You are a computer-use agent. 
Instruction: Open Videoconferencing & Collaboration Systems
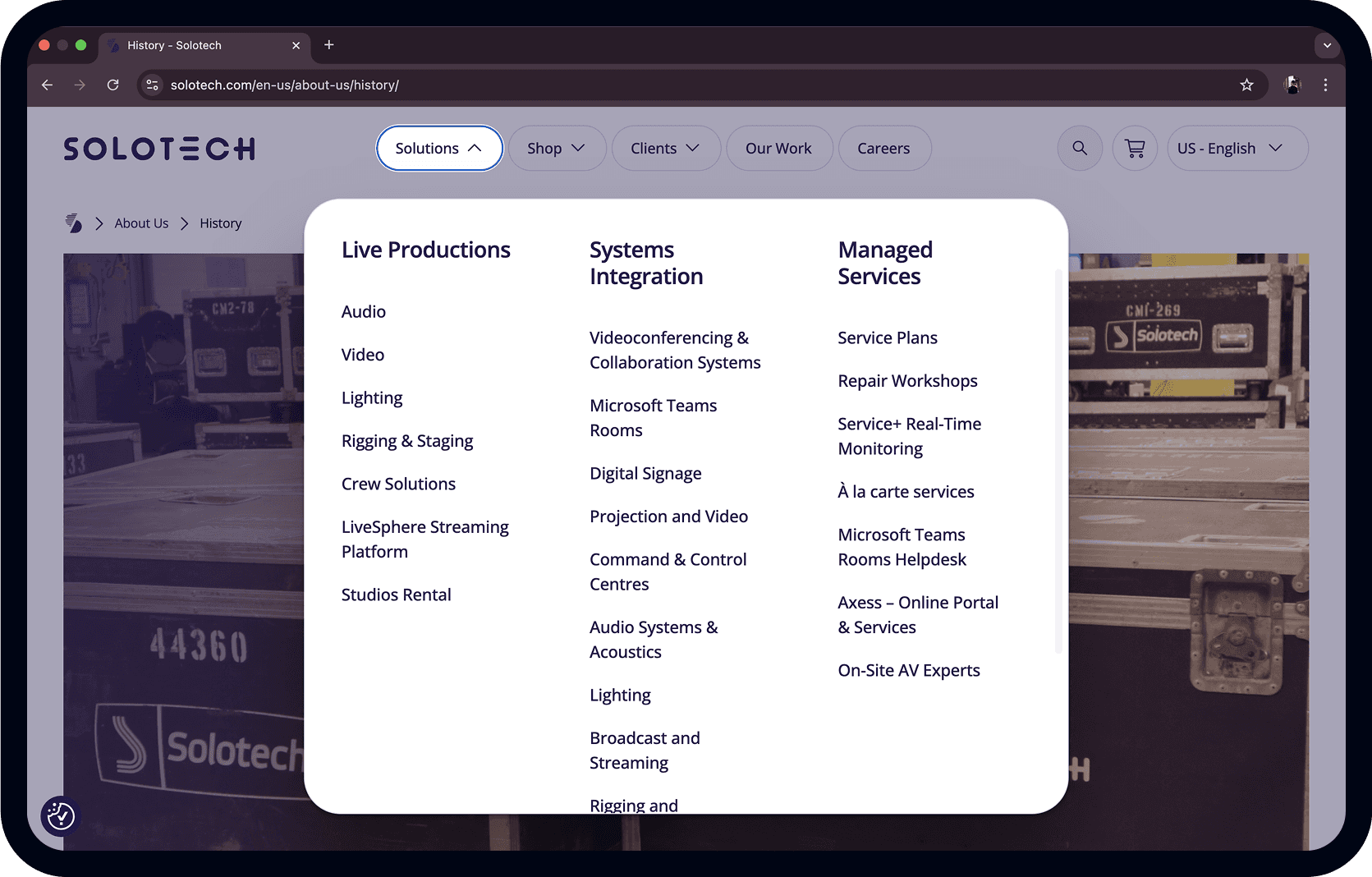pos(675,350)
